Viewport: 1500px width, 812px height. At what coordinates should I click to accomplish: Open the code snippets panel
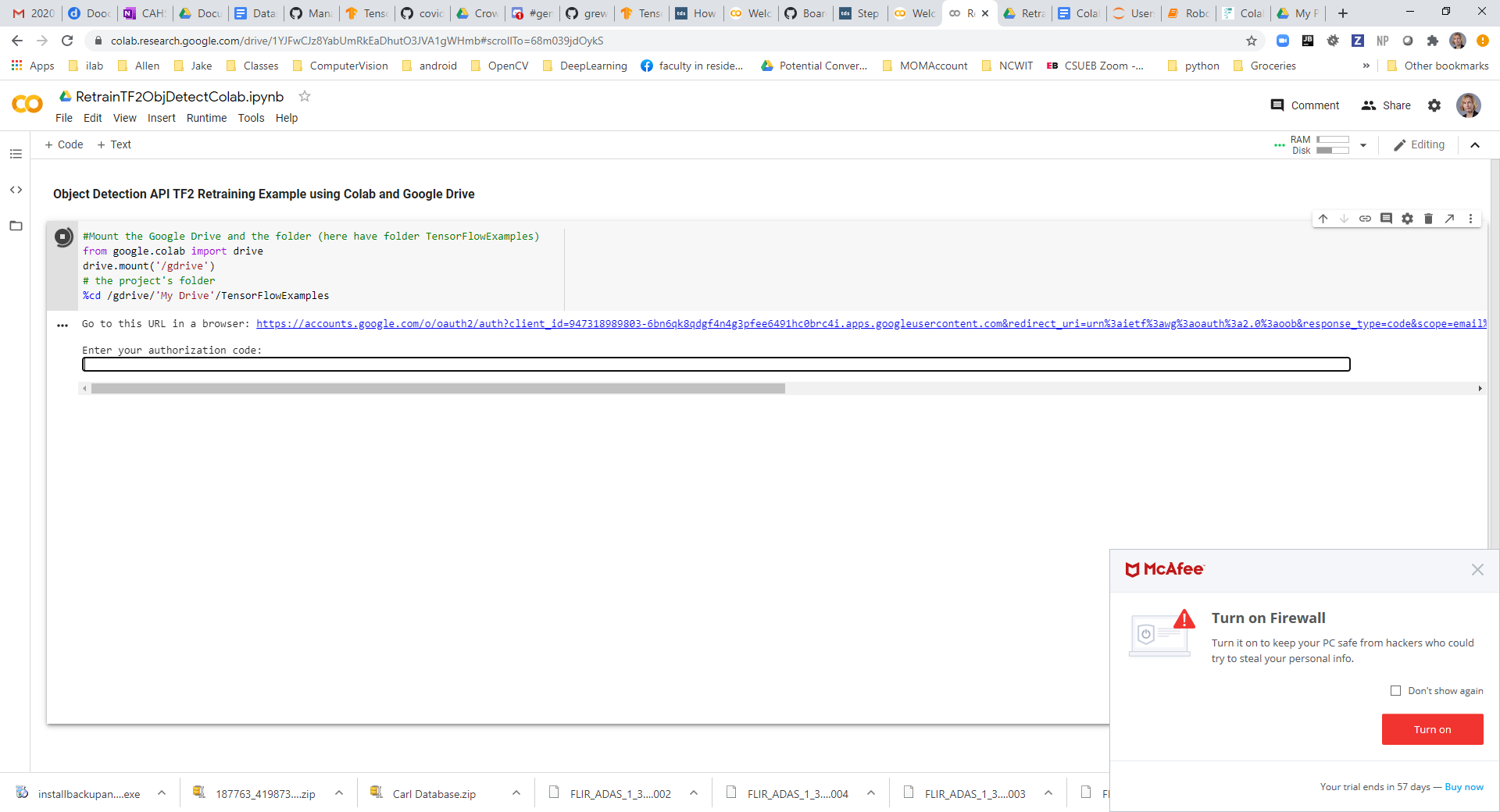[16, 190]
